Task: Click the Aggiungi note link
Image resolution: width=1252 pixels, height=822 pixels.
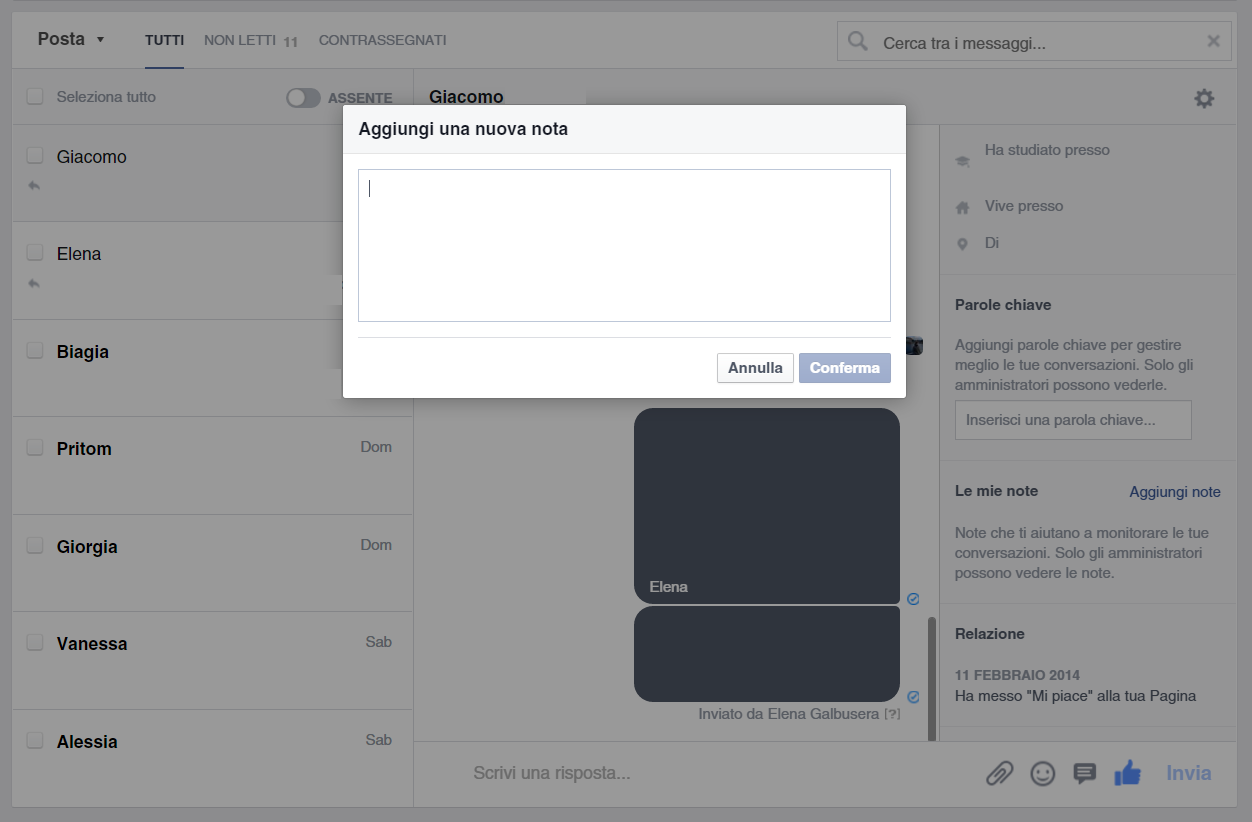Action: [1174, 492]
